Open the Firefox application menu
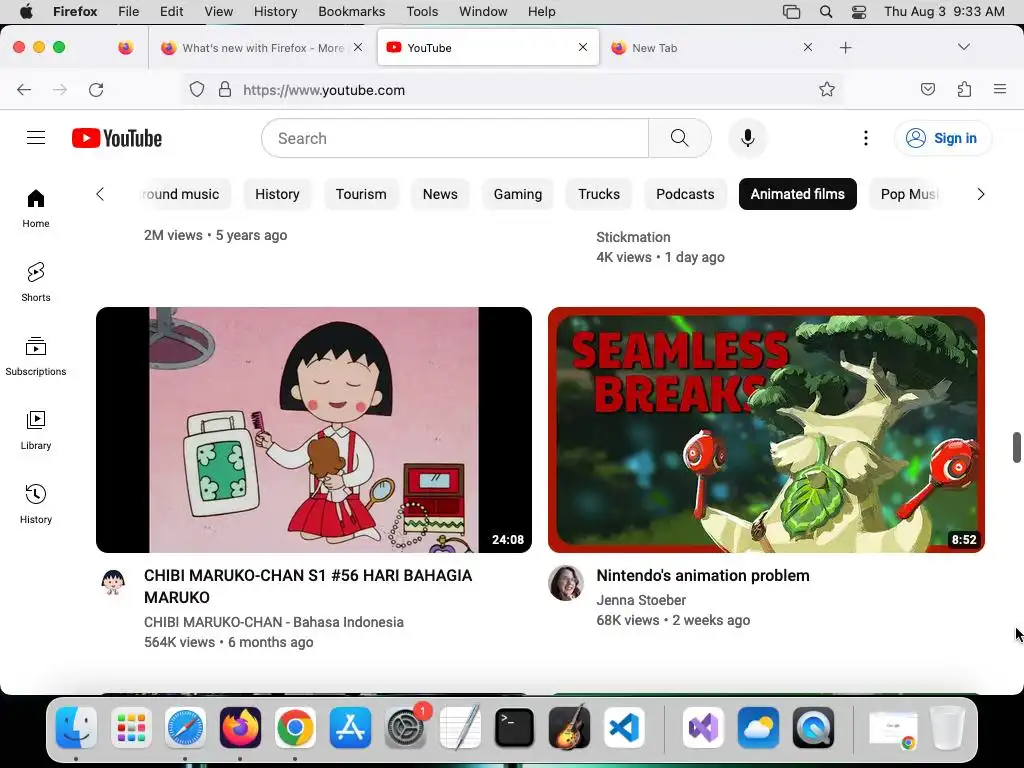This screenshot has height=768, width=1024. point(1000,89)
